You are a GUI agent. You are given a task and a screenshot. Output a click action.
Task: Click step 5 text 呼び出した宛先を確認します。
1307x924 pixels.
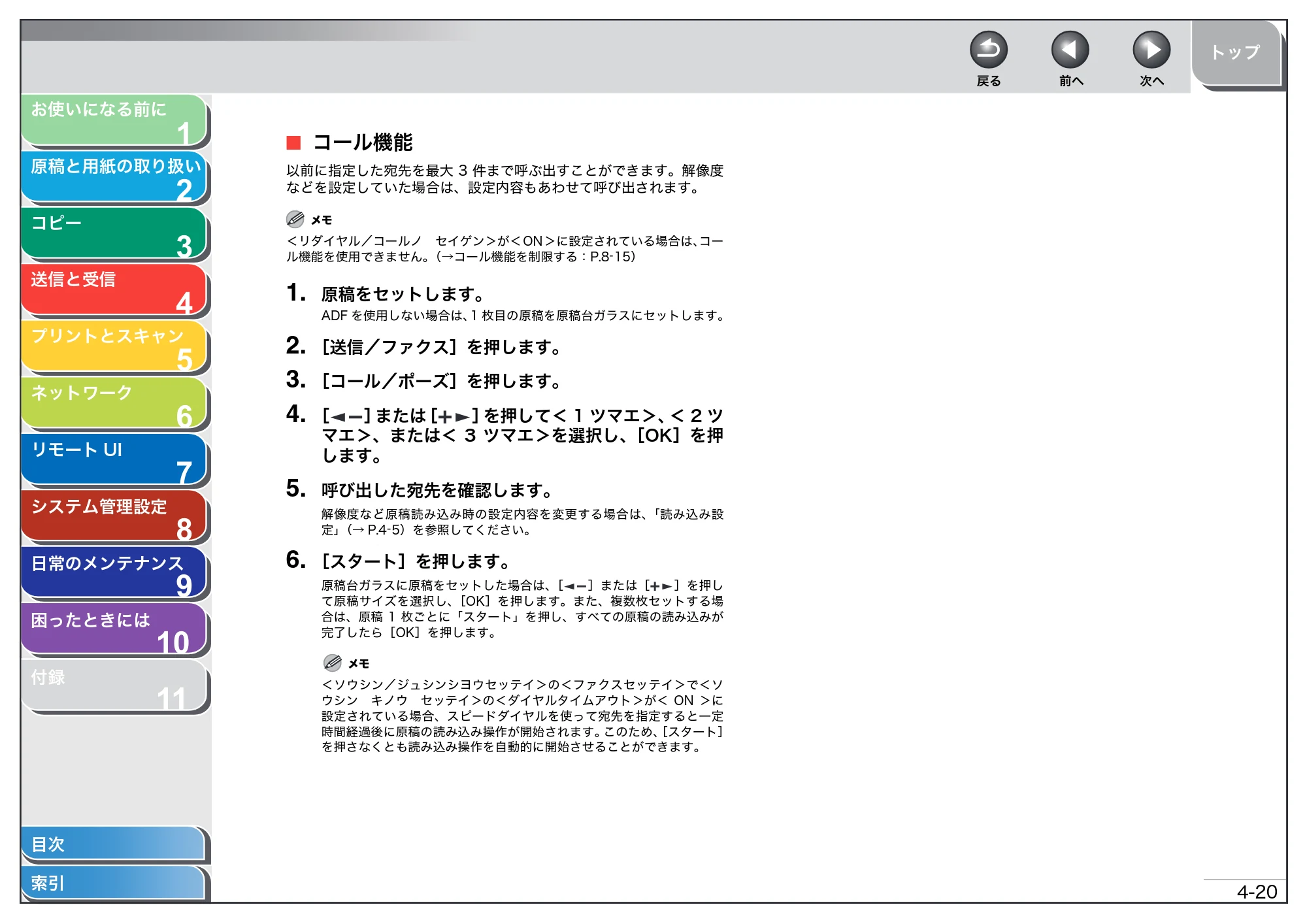point(437,490)
